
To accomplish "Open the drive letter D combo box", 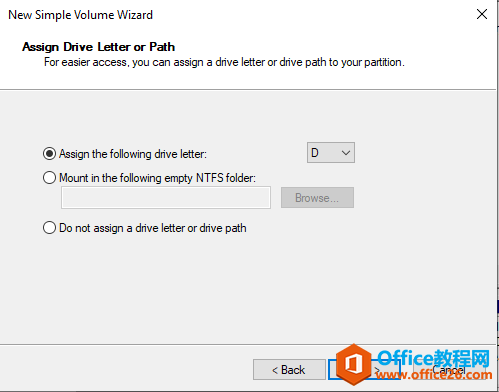I will pos(331,153).
